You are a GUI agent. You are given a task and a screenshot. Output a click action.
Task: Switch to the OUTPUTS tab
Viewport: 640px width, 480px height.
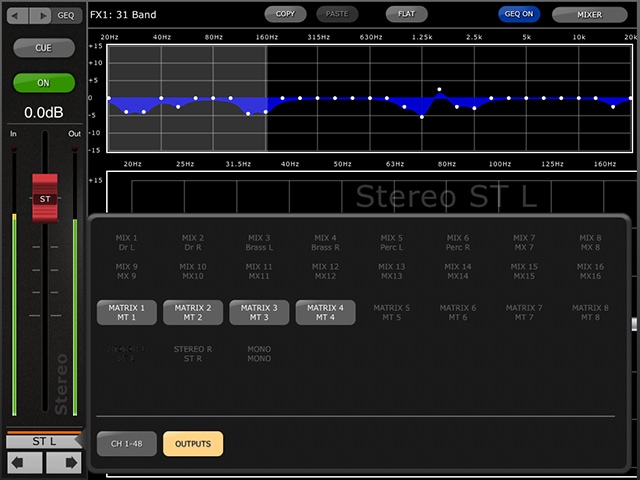pos(192,444)
